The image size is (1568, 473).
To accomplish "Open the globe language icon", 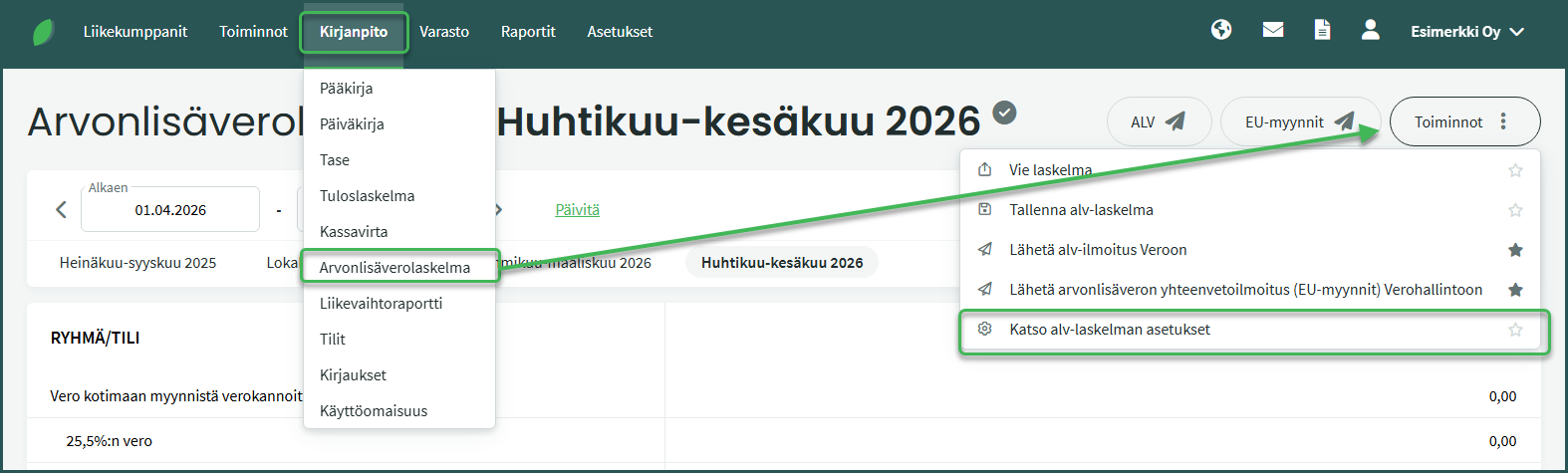I will point(1221,30).
